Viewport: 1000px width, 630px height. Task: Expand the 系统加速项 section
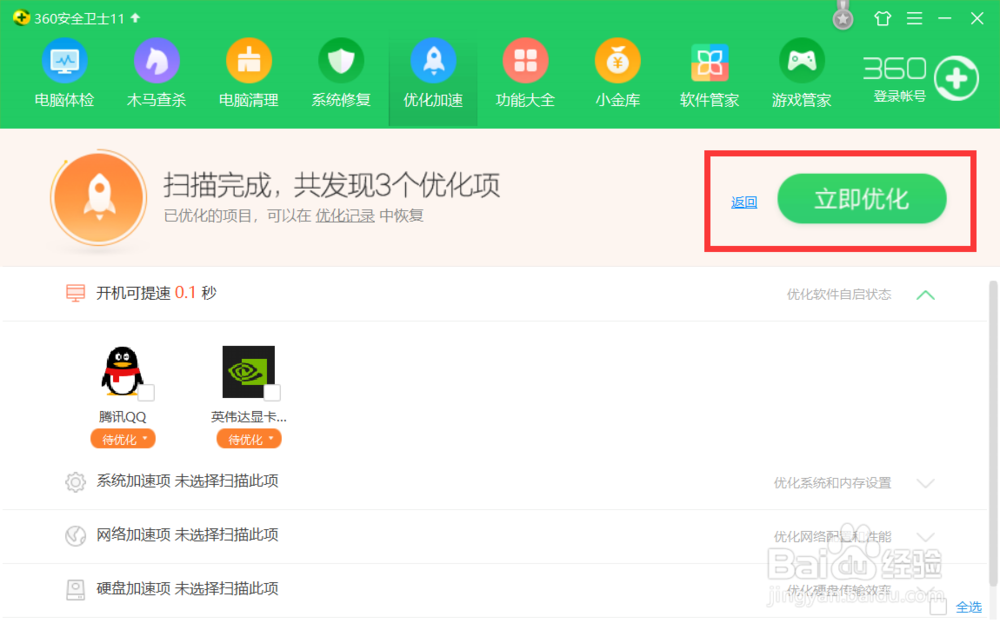click(925, 481)
